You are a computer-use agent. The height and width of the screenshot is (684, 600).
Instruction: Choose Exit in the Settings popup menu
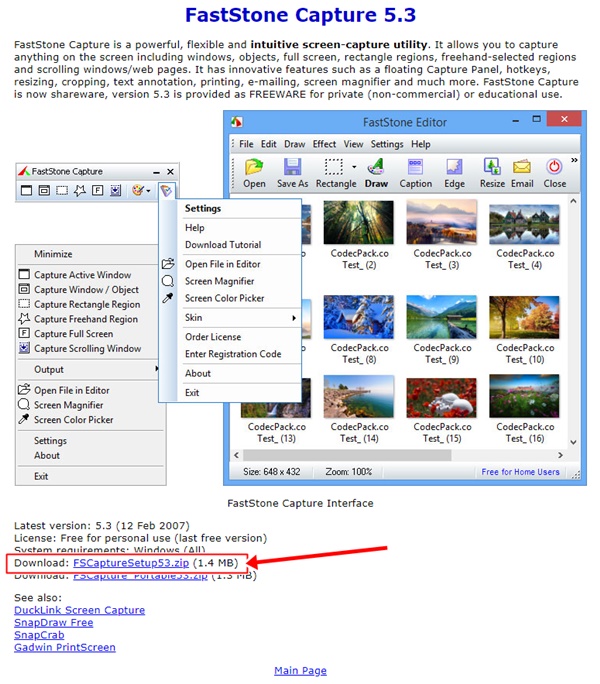[192, 393]
